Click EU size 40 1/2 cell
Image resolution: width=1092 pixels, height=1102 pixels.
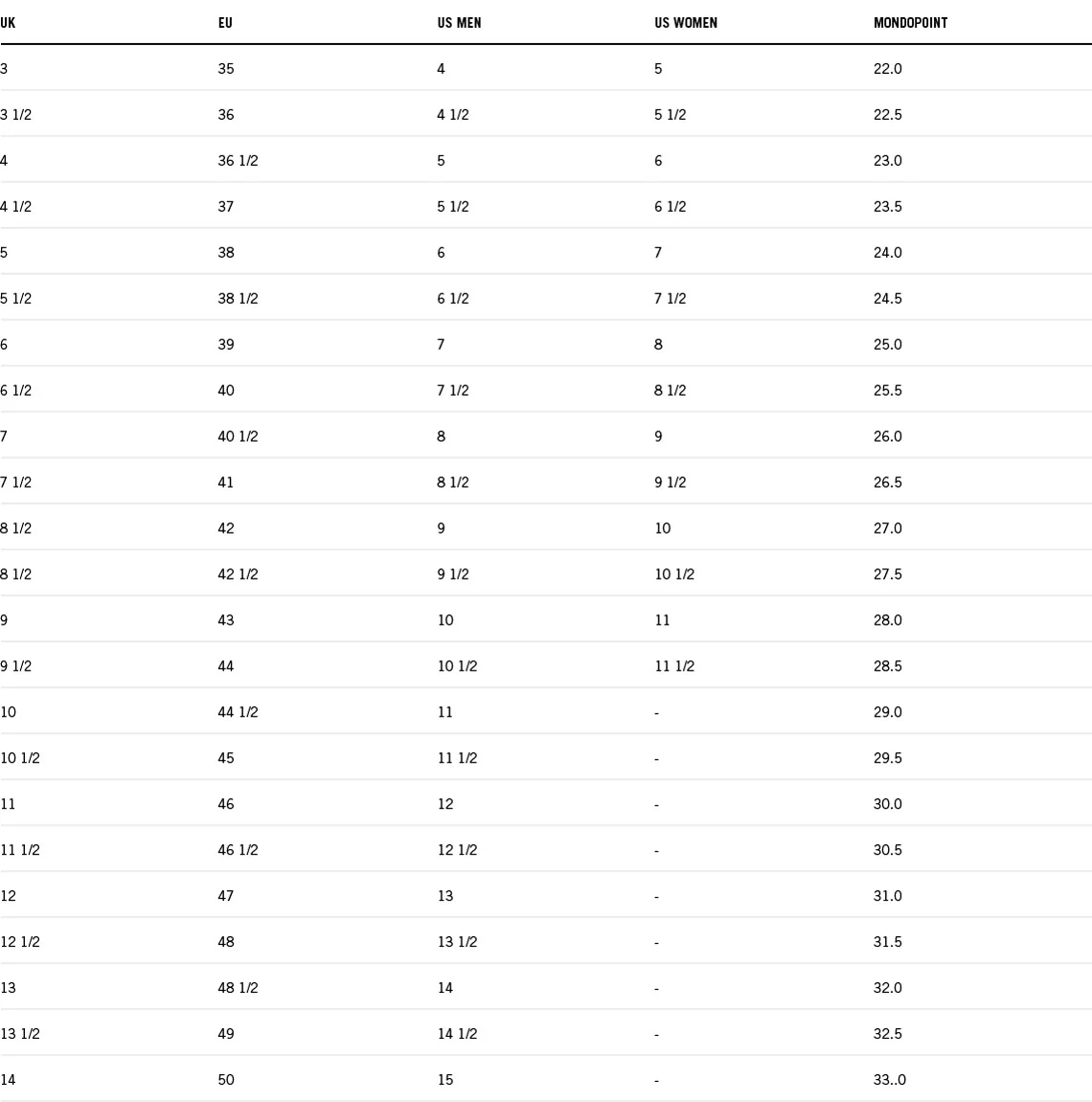pyautogui.click(x=238, y=436)
